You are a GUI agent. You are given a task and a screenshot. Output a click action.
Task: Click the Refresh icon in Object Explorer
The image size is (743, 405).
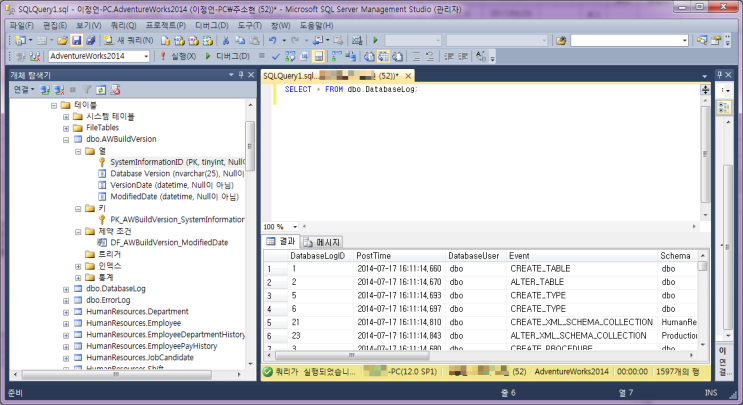pyautogui.click(x=101, y=90)
